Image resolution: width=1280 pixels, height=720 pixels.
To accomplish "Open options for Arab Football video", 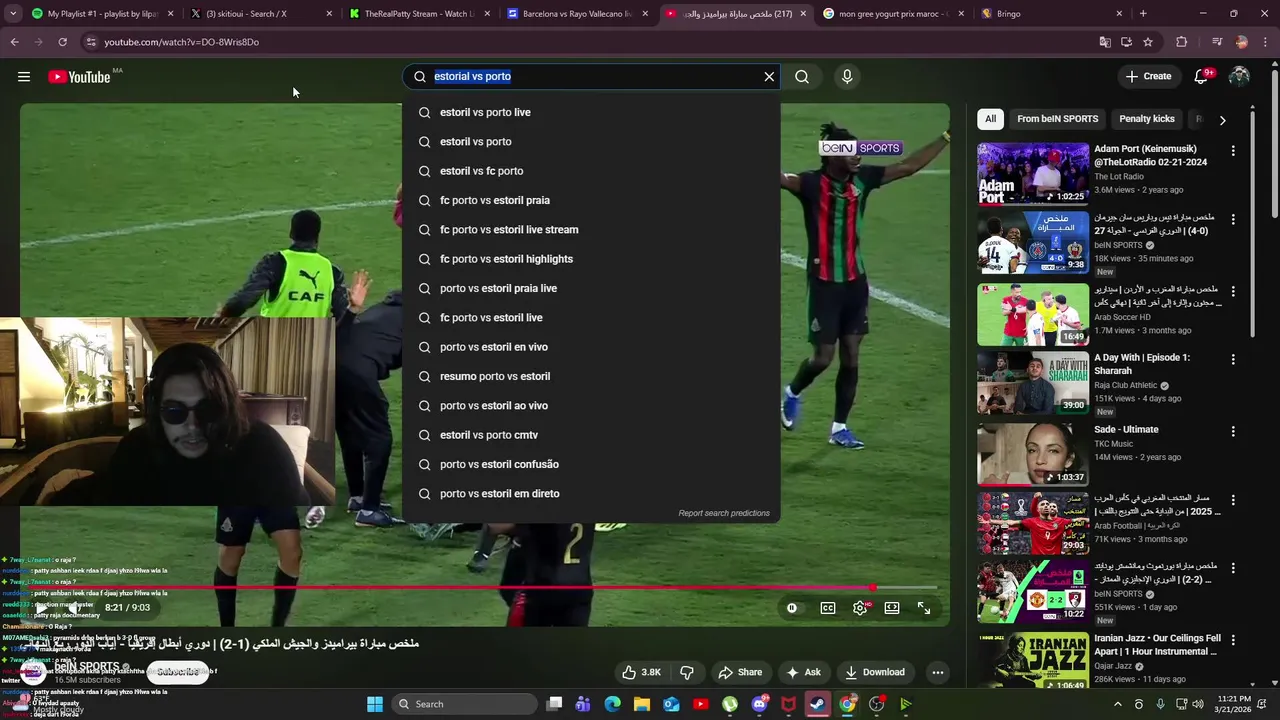I will [x=1233, y=499].
